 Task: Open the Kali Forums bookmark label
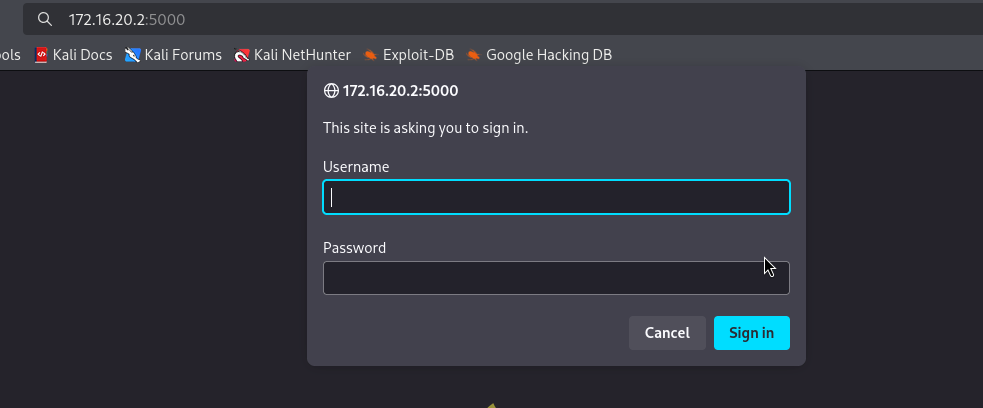[183, 55]
